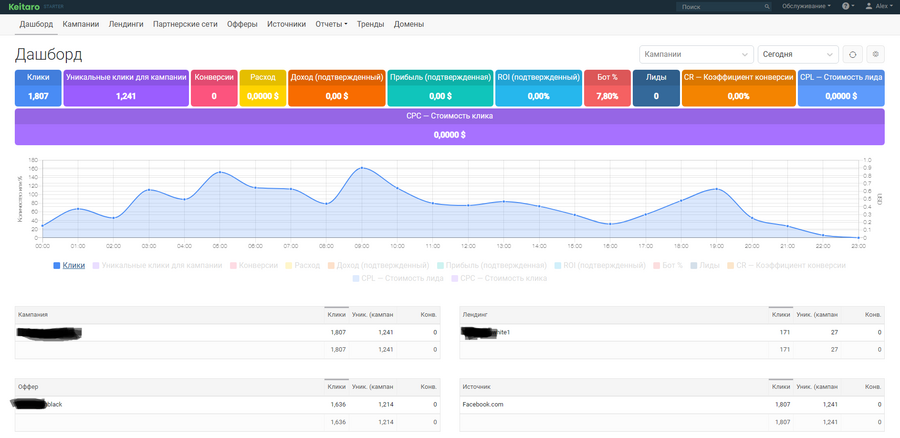Open the Facebook.com source row
900x438 pixels.
(483, 404)
